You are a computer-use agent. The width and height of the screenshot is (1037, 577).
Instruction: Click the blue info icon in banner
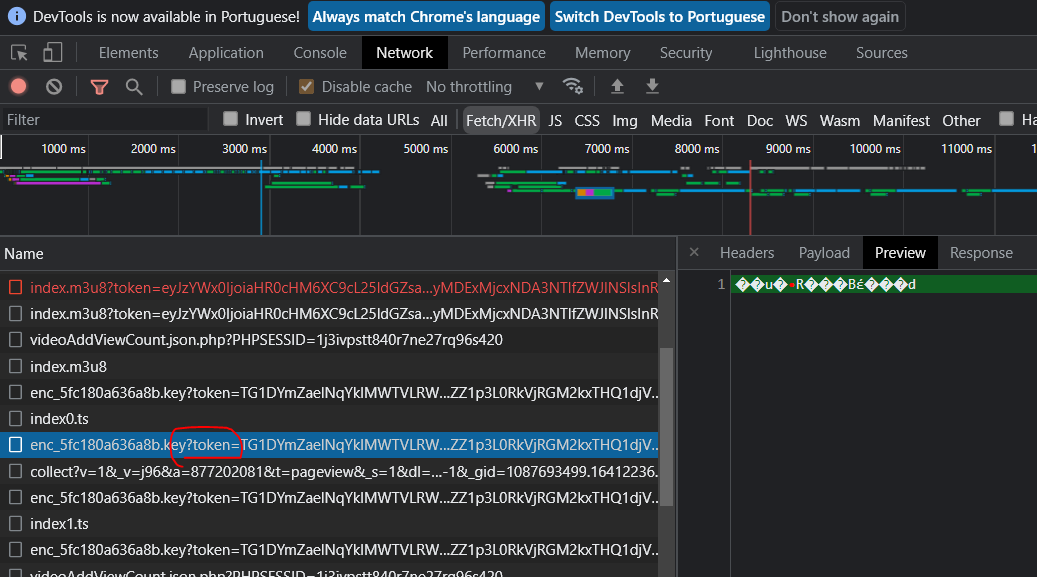click(17, 17)
